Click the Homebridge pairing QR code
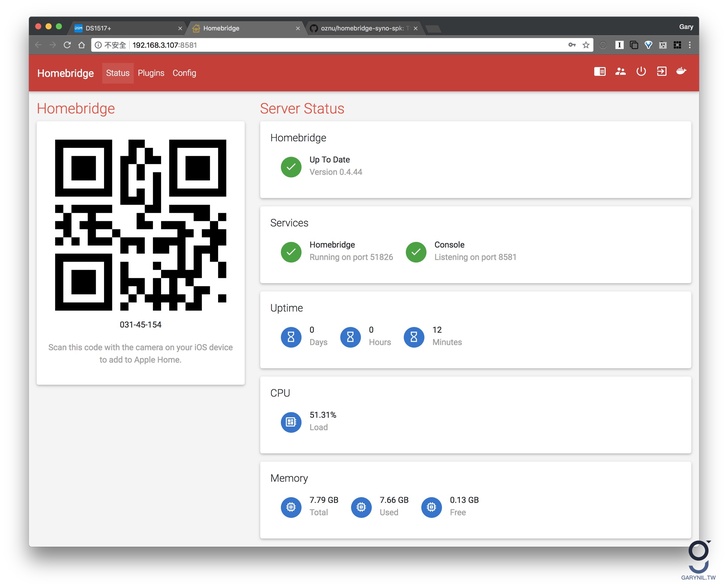This screenshot has height=588, width=728. pyautogui.click(x=140, y=224)
